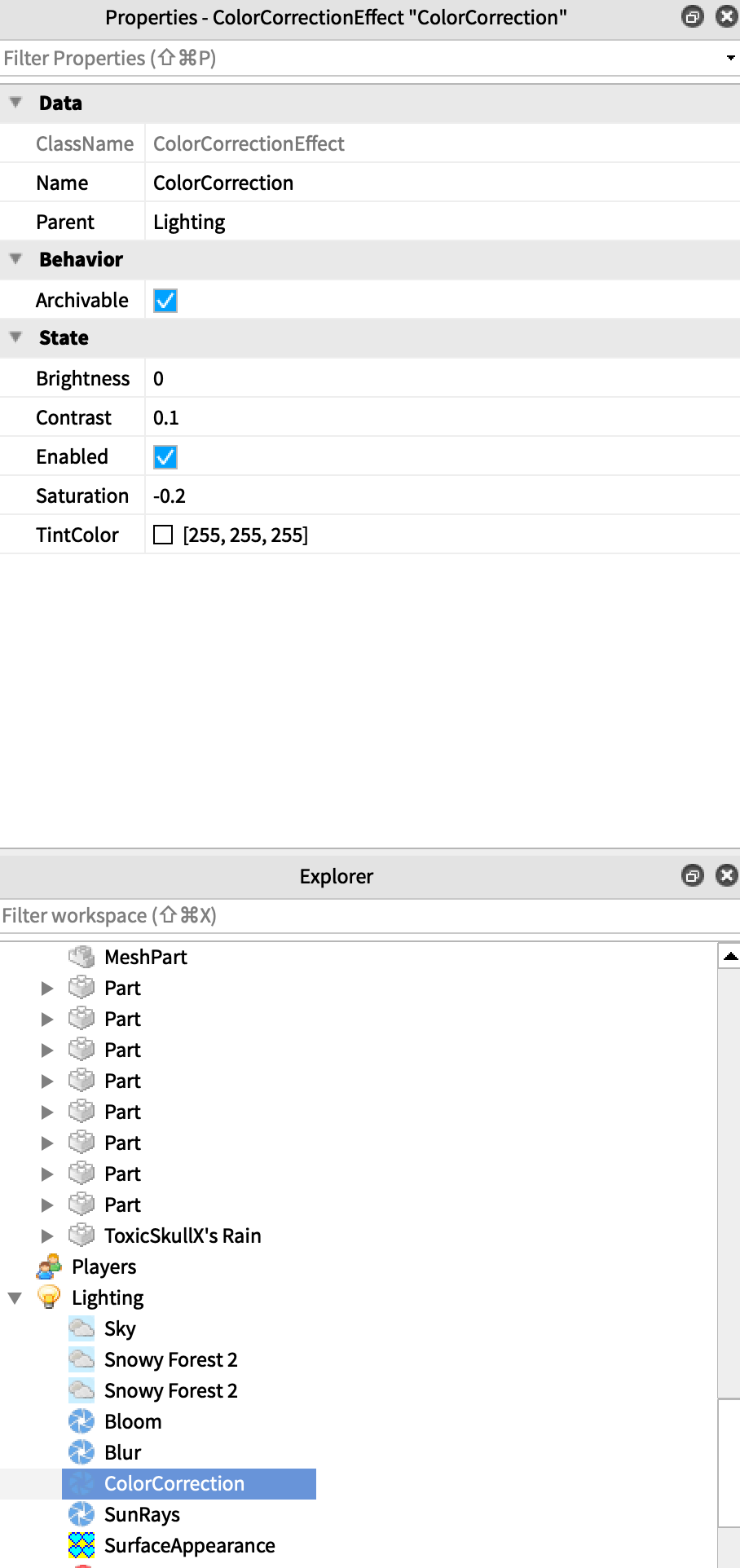Screen dimensions: 740x1568
Task: Select the first Snowy Forest 2 item
Action: (170, 1359)
